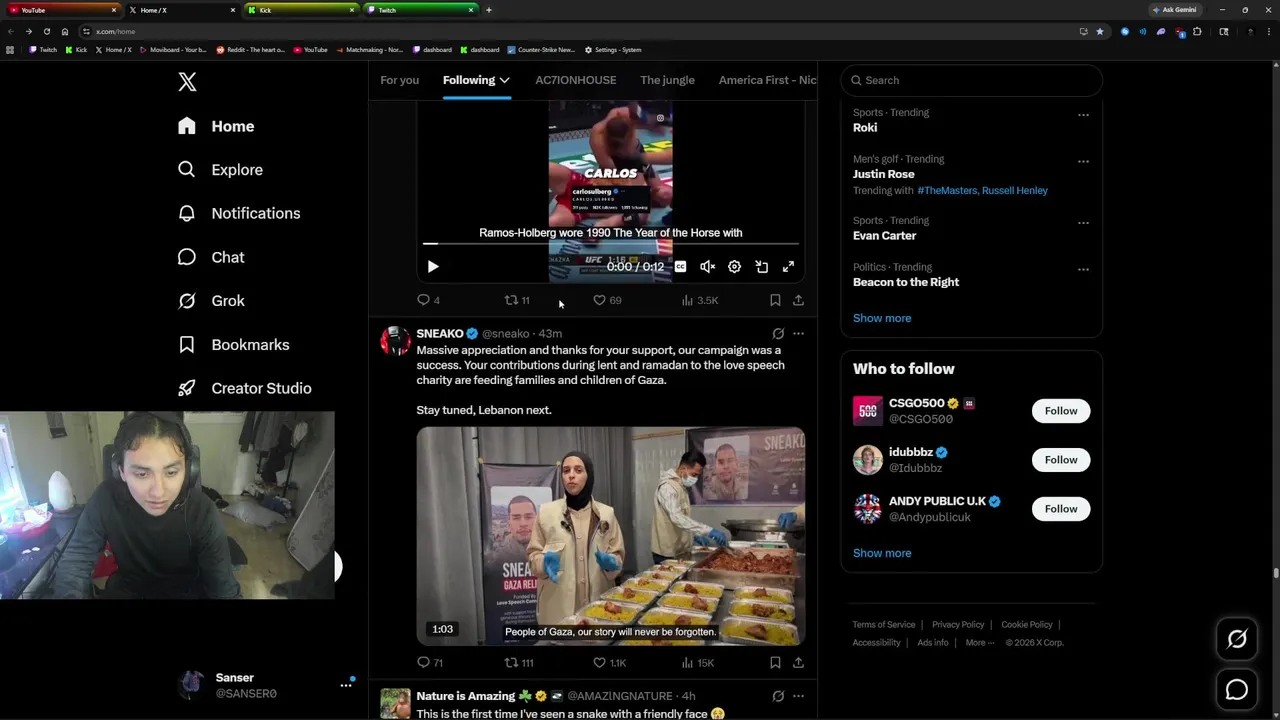
Task: Click Ask Gemini in browser toolbar
Action: tap(1174, 10)
